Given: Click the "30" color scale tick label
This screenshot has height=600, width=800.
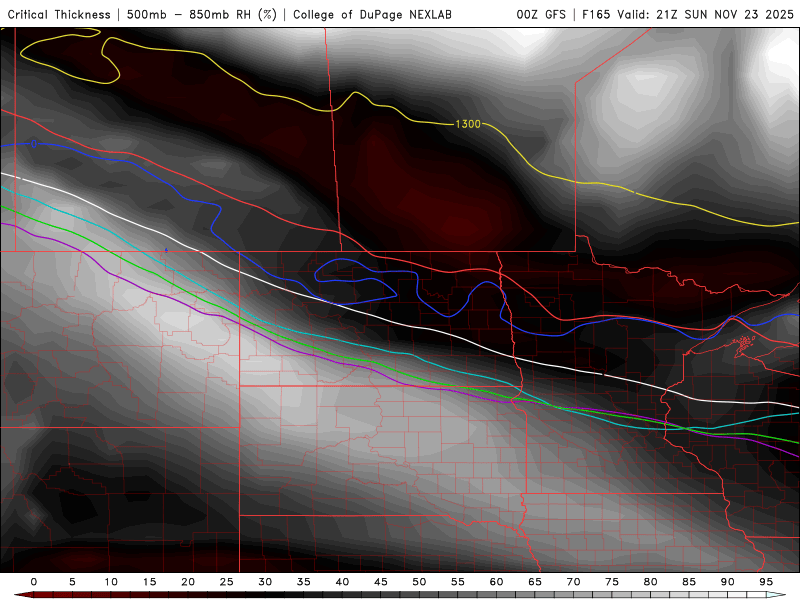Looking at the screenshot, I should click(x=265, y=582).
